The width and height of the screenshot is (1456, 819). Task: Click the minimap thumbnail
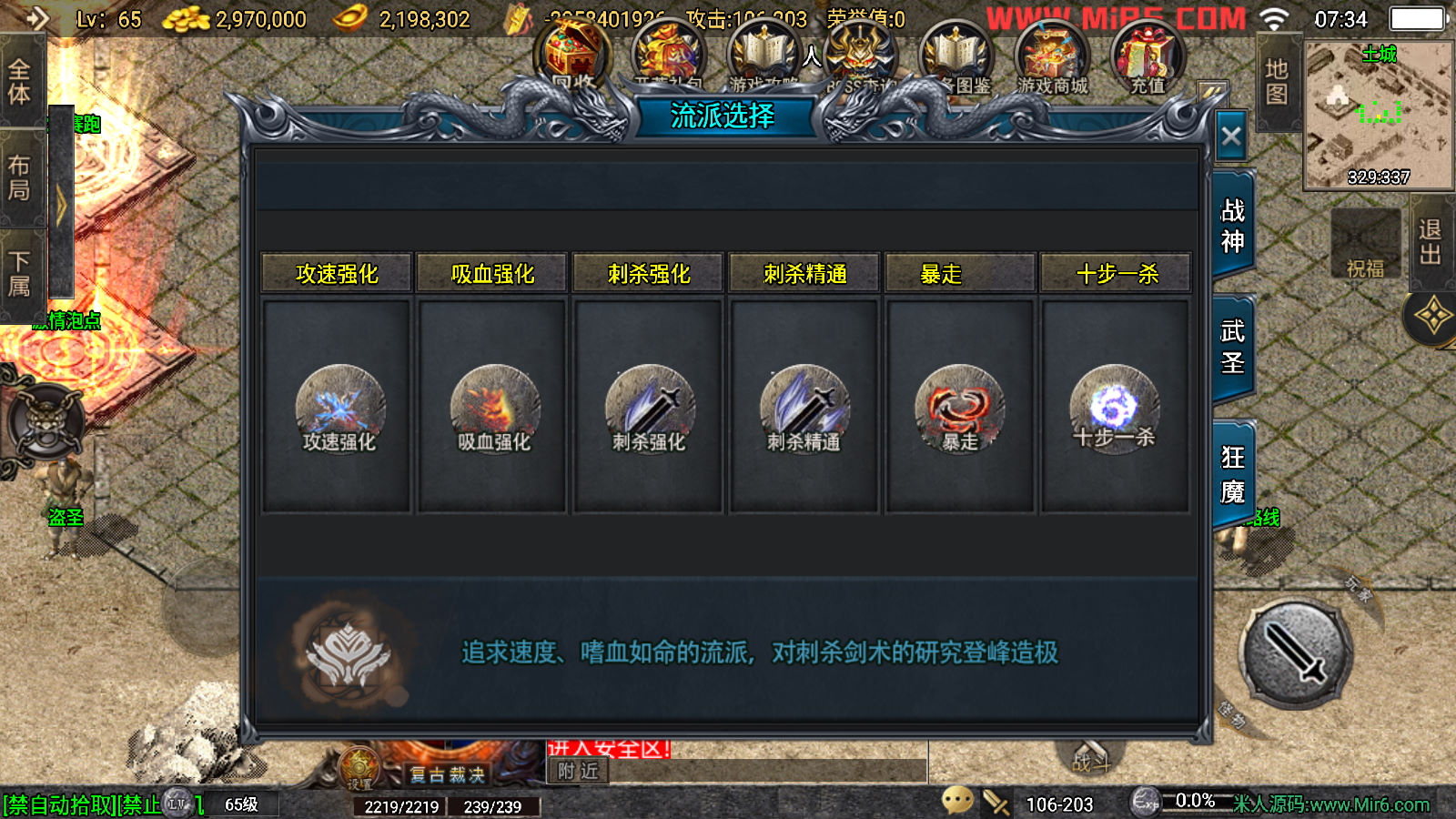[1378, 115]
